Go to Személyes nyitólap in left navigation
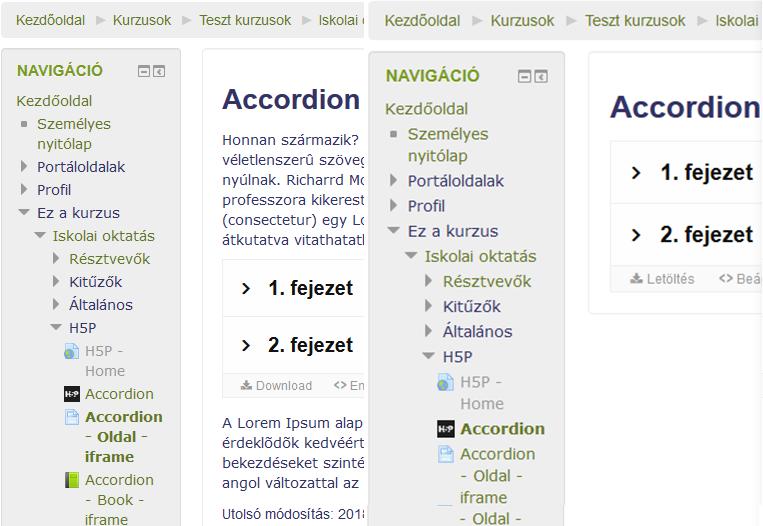Image resolution: width=763 pixels, height=526 pixels. point(73,134)
